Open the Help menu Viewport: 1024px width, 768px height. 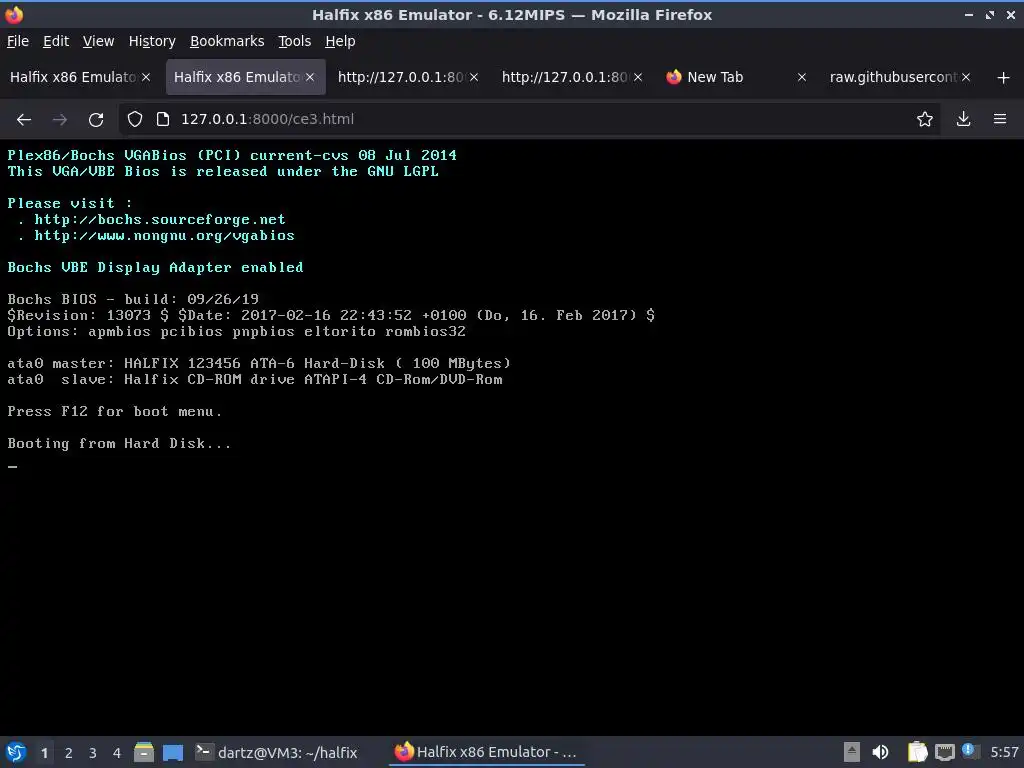coord(340,41)
